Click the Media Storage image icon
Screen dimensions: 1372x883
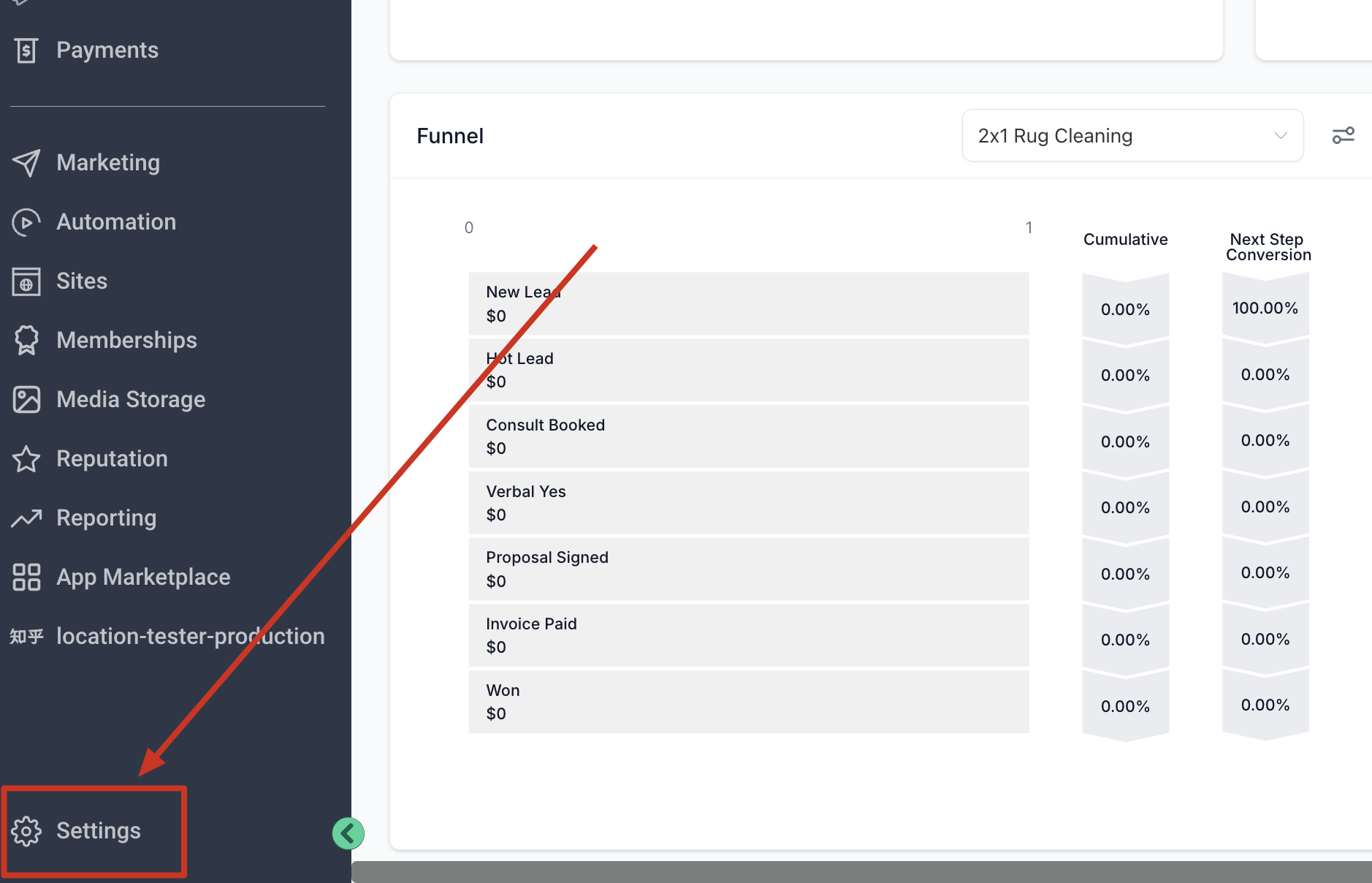coord(26,399)
